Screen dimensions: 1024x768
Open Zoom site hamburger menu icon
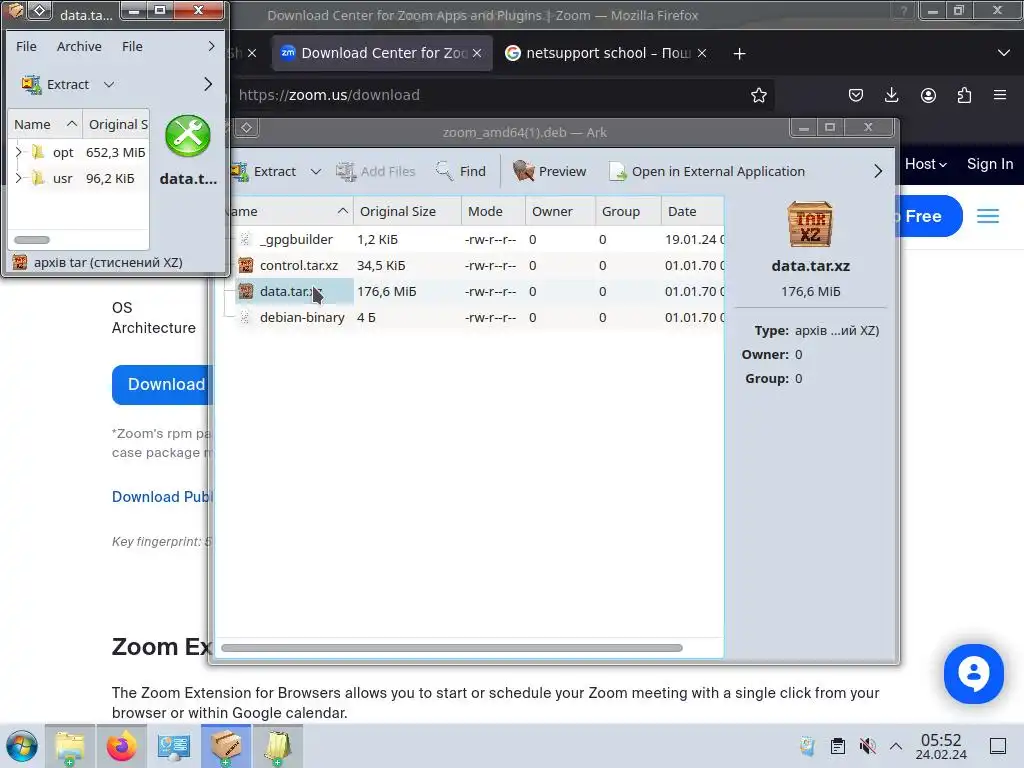point(987,216)
